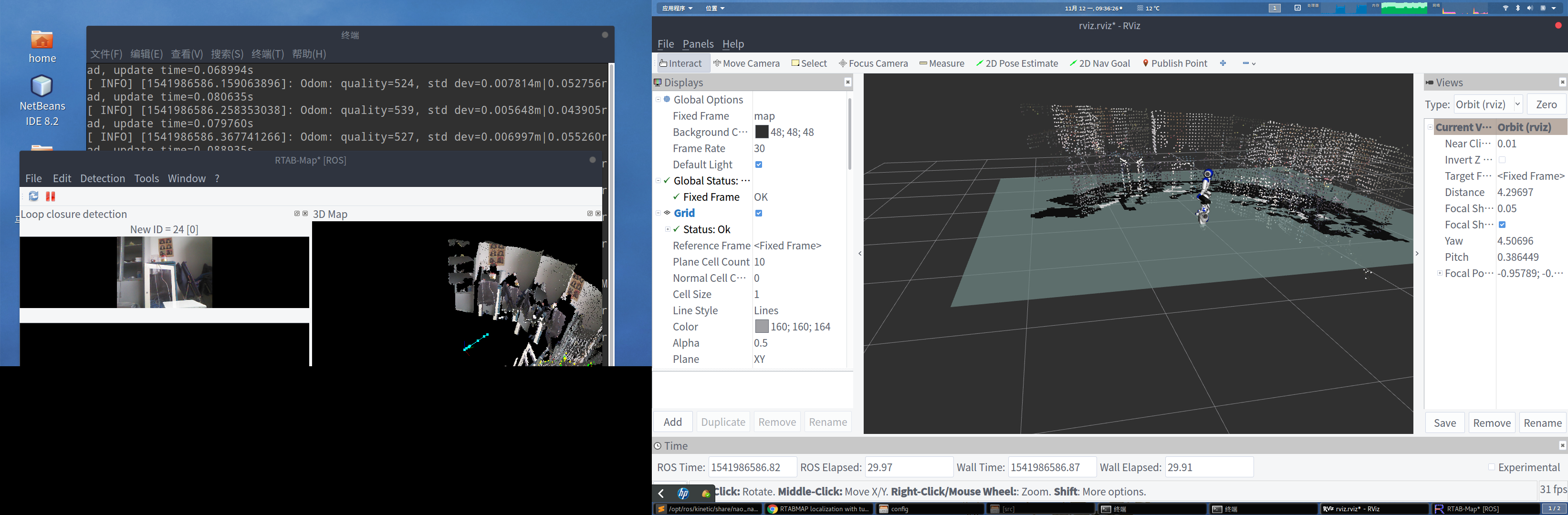Select the Publish Point tool

click(x=1174, y=63)
